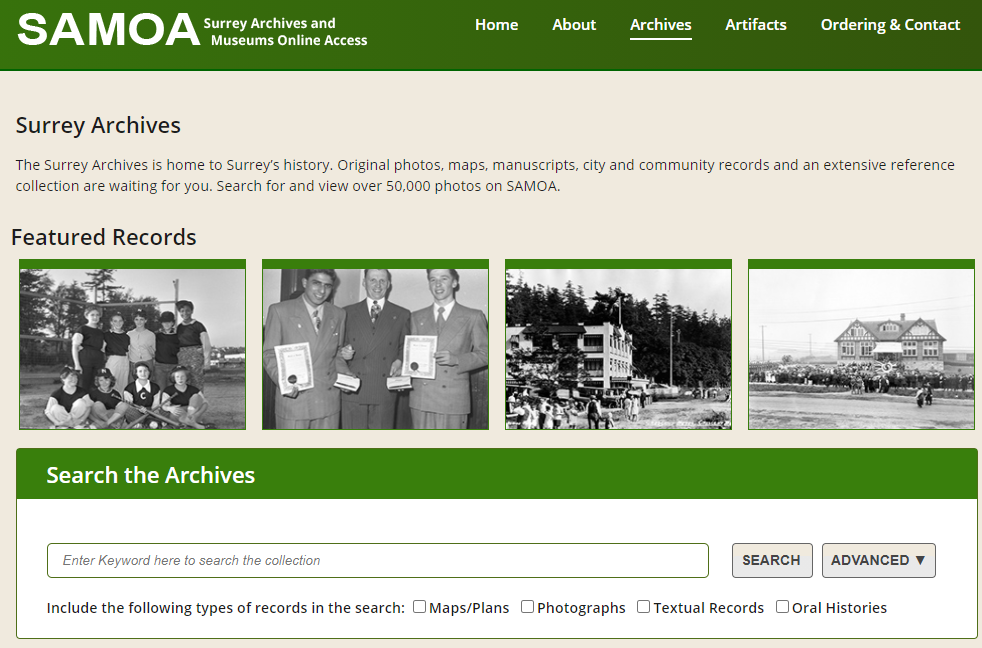Check the Textual Records option

pyautogui.click(x=644, y=607)
